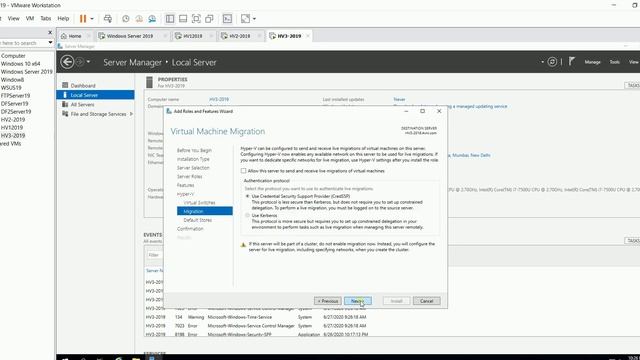Click the library search field

click(x=24, y=42)
